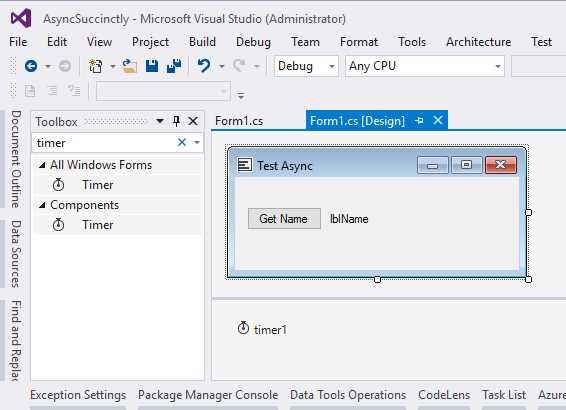Clear the toolbox search text

point(182,142)
